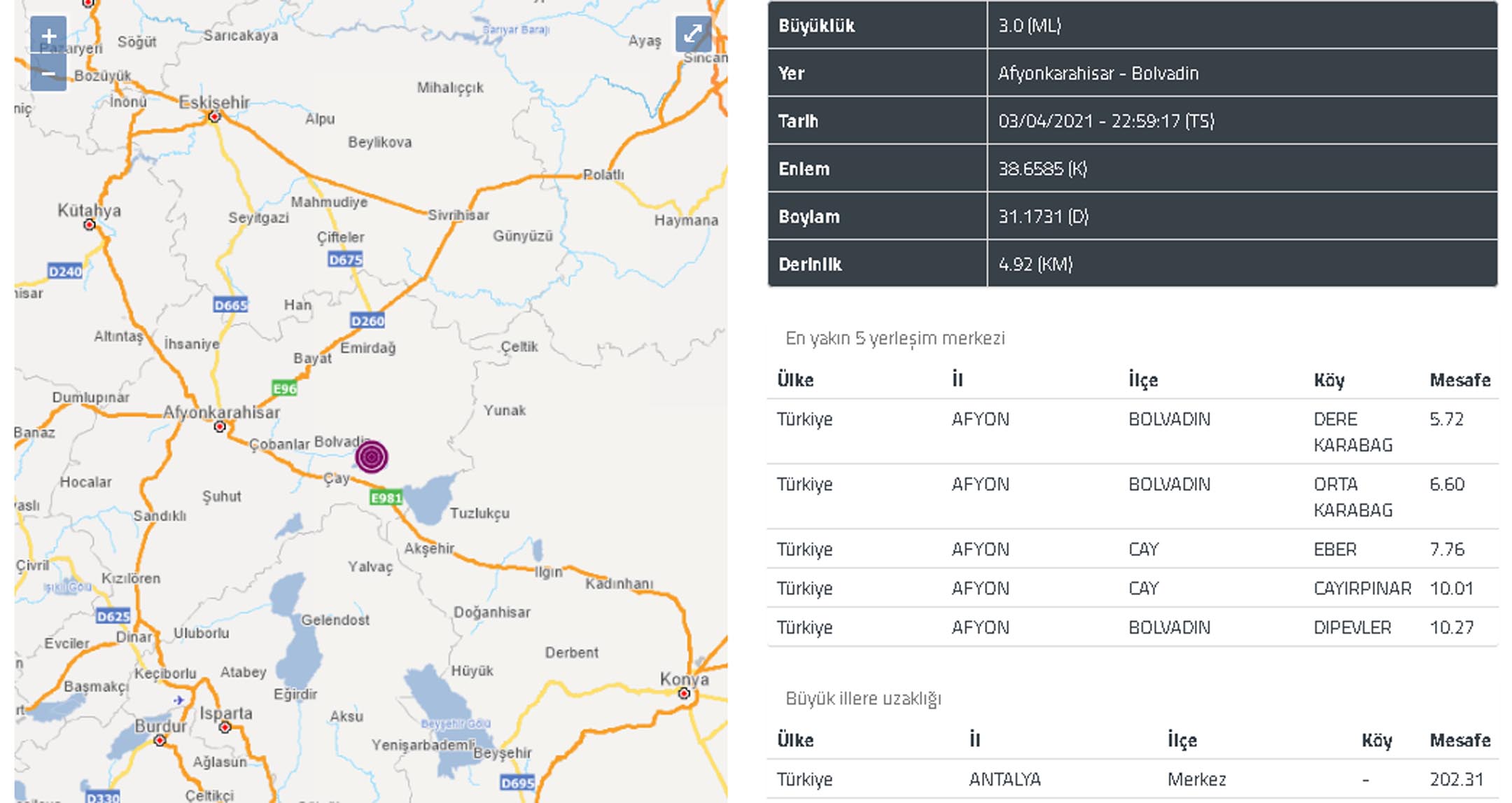Click distance value 5.72
Viewport: 1512px width, 803px height.
1445,419
